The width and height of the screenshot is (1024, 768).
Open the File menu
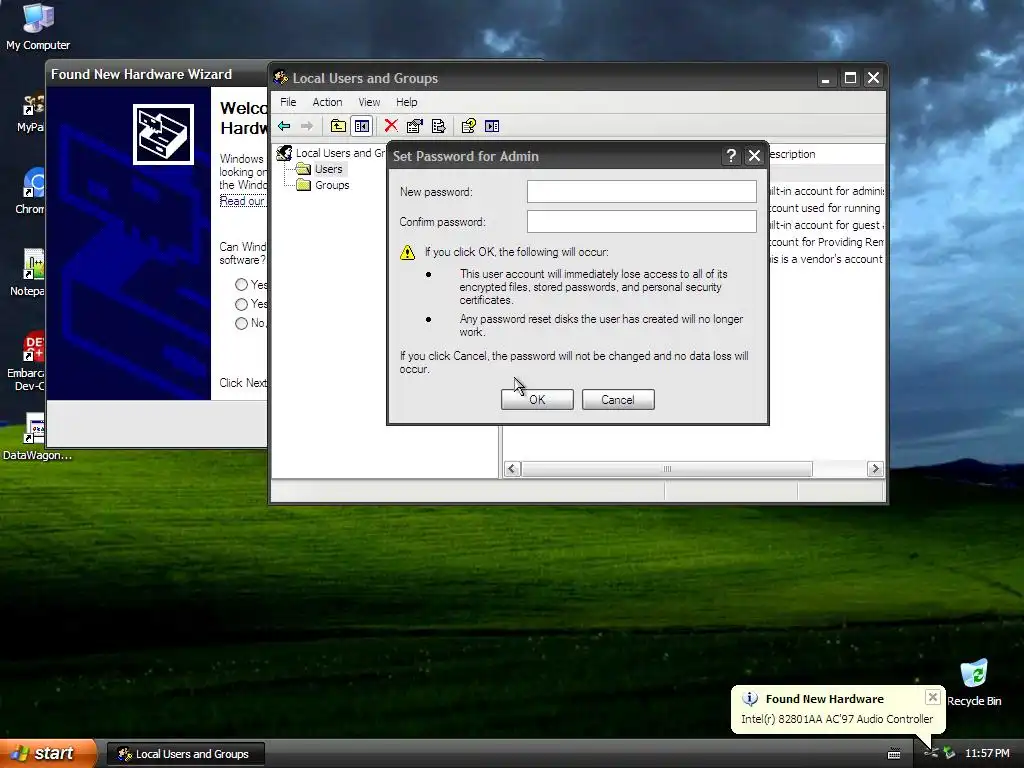288,103
